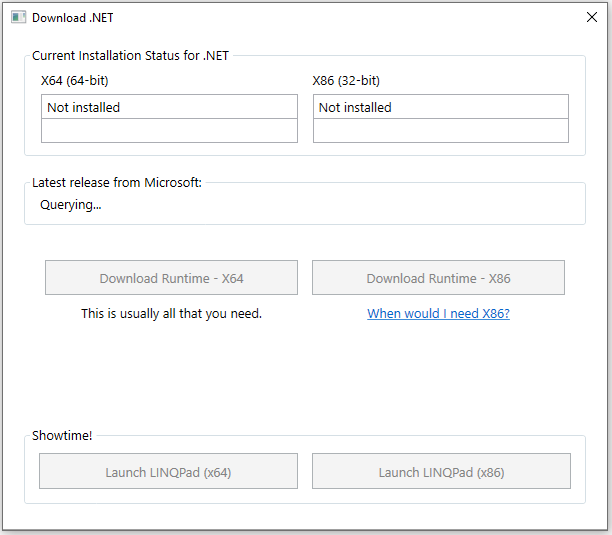Screen dimensions: 612x535
Task: Click Download Runtime - X86 button
Action: [x=438, y=277]
